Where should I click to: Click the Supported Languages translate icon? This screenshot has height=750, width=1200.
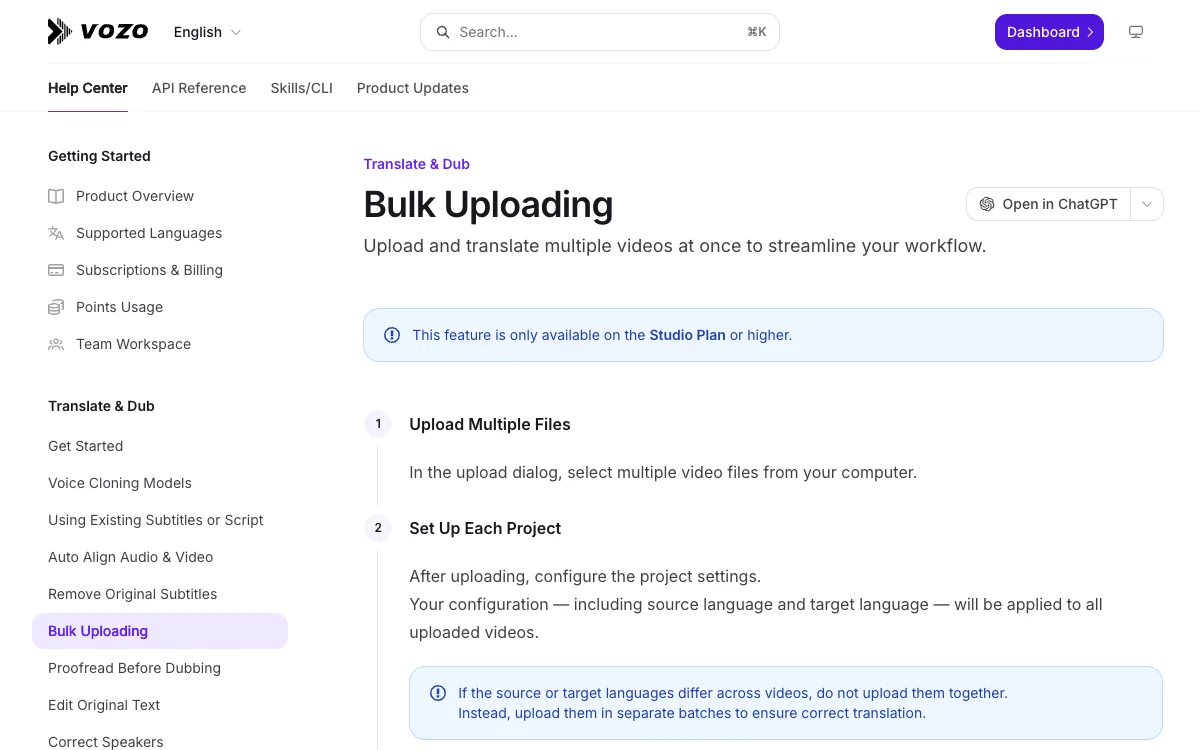click(56, 233)
